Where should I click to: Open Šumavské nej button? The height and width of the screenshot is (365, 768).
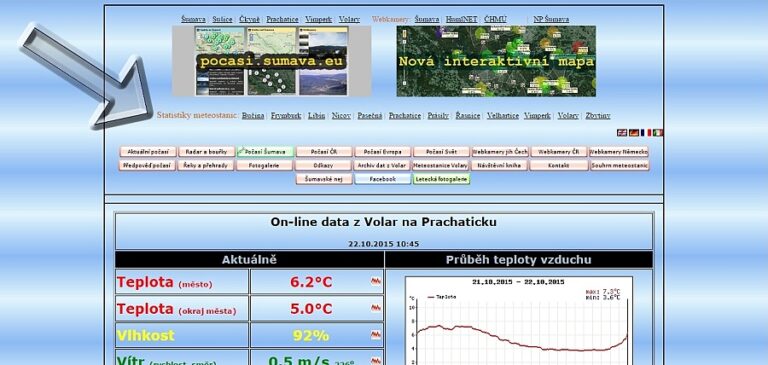click(x=324, y=179)
